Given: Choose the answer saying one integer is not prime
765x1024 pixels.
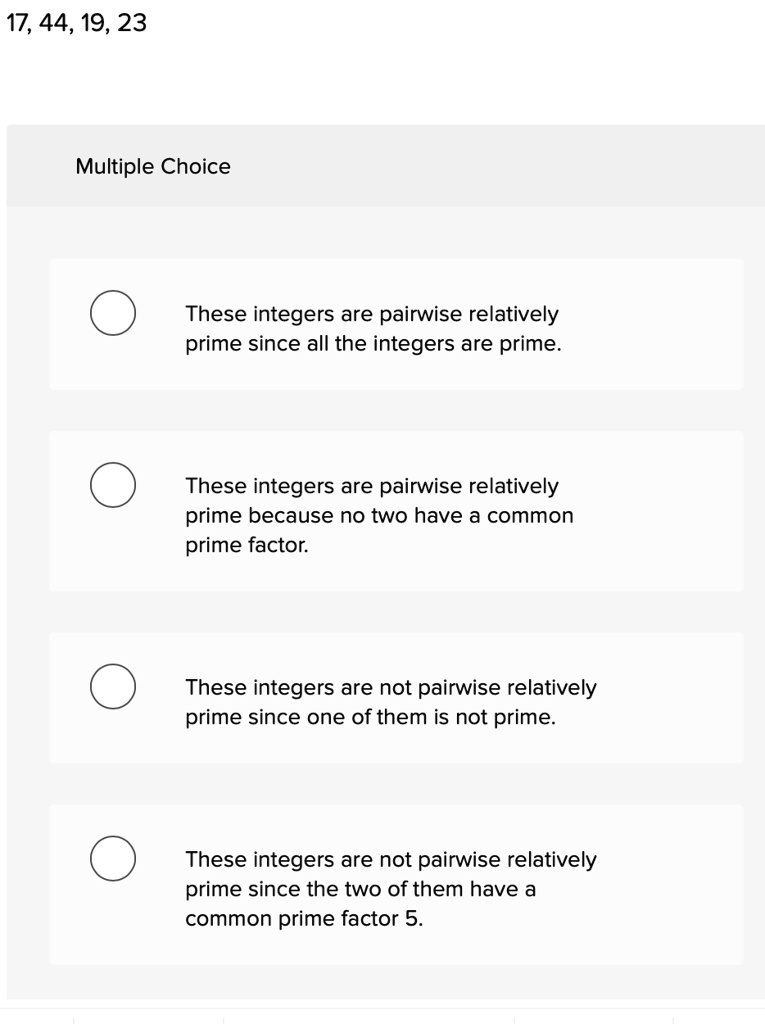Looking at the screenshot, I should click(390, 701).
